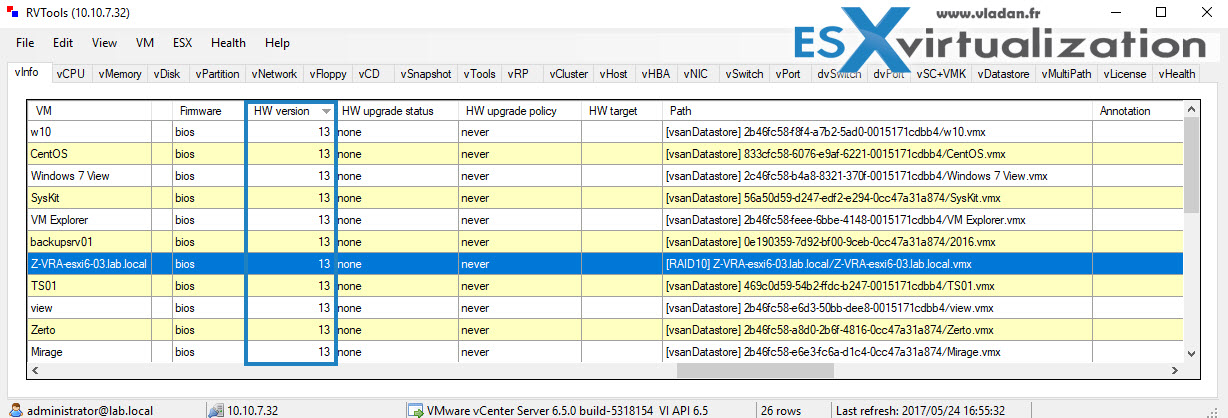The image size is (1228, 418).
Task: Select the VM Explorer row
Action: point(605,220)
